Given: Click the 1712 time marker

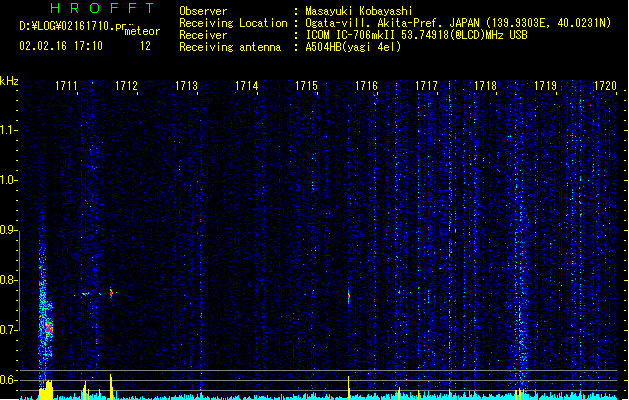Looking at the screenshot, I should pyautogui.click(x=126, y=86).
